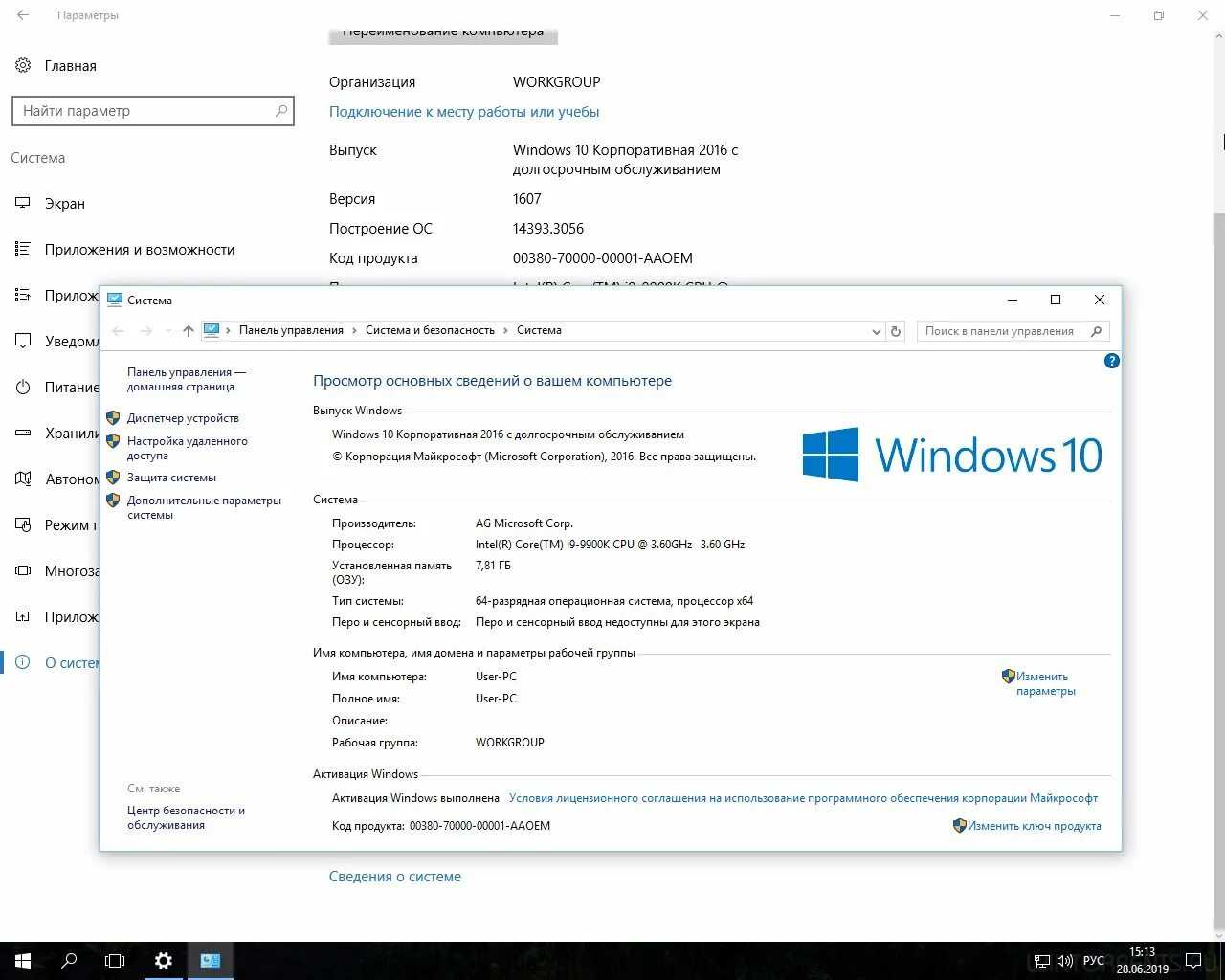Open taskbar search
The height and width of the screenshot is (980, 1225).
(x=69, y=961)
